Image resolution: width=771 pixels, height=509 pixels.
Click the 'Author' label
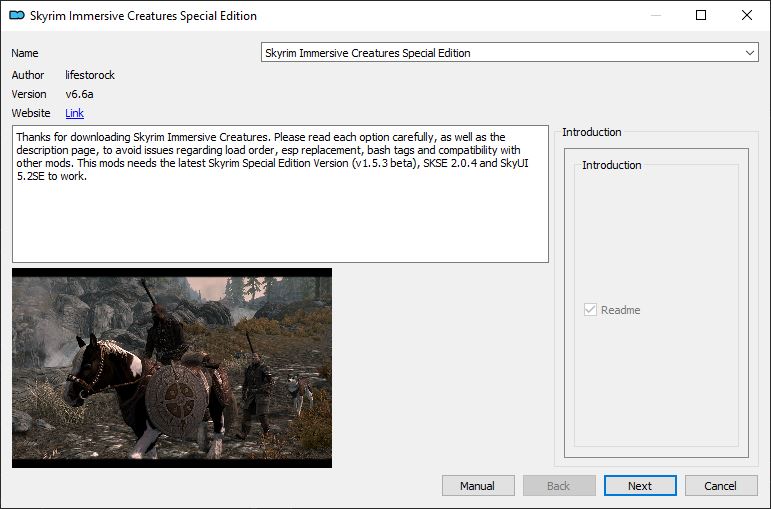[28, 75]
